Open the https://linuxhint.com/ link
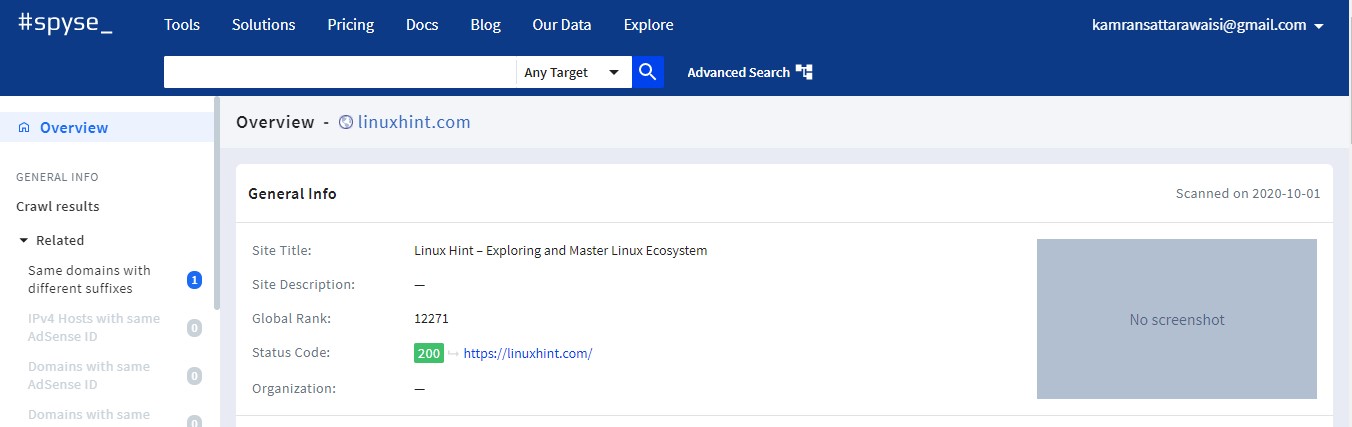 click(528, 353)
